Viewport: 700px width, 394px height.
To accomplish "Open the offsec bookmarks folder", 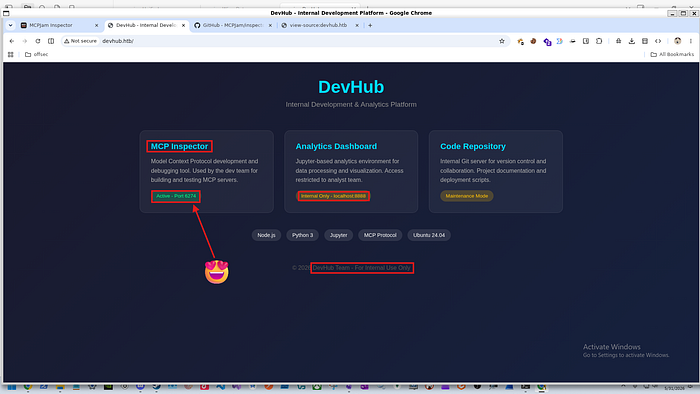I will coord(37,54).
